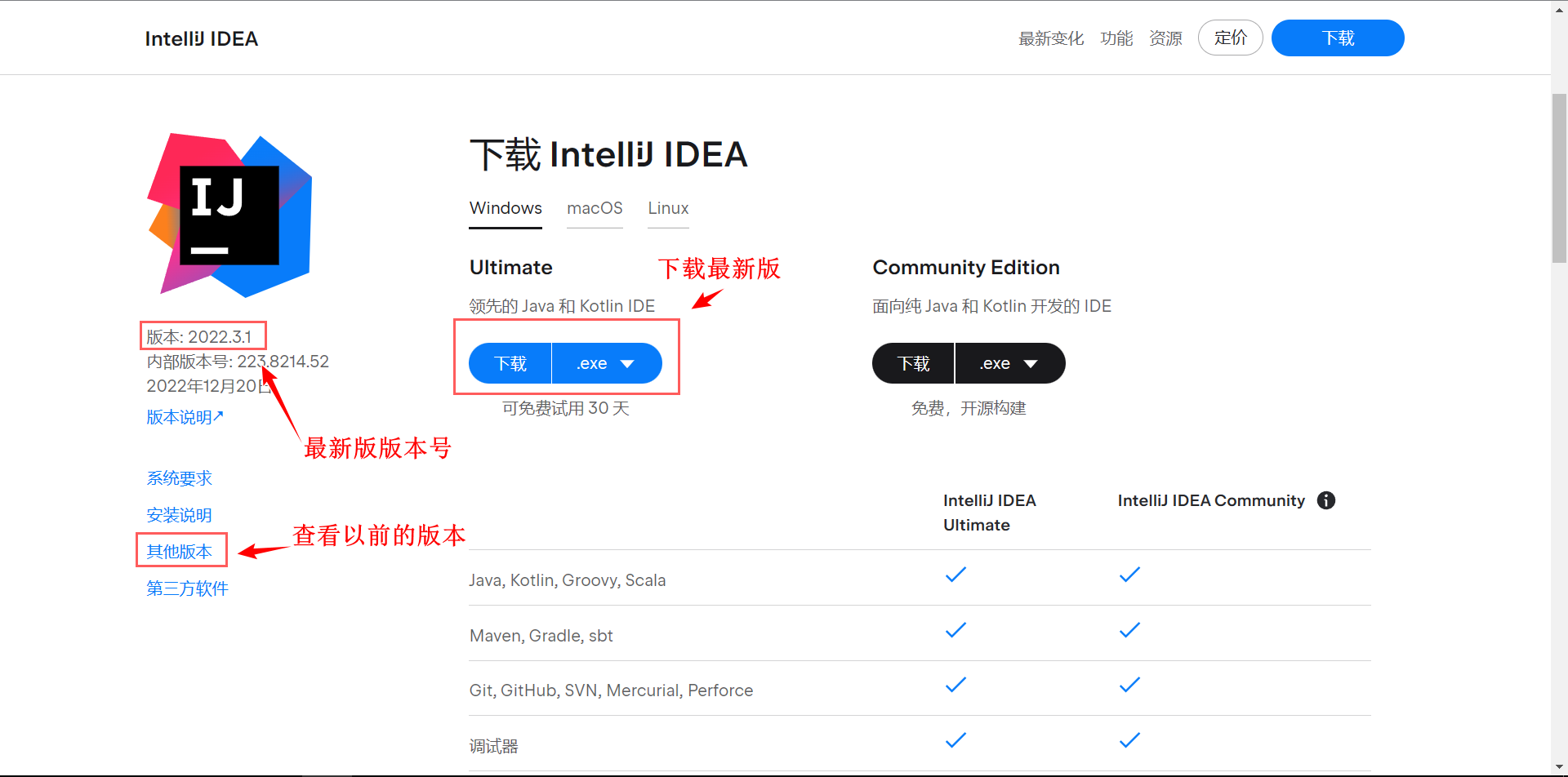This screenshot has width=1568, height=777.
Task: Click the Ultimate heading
Action: coord(511,268)
